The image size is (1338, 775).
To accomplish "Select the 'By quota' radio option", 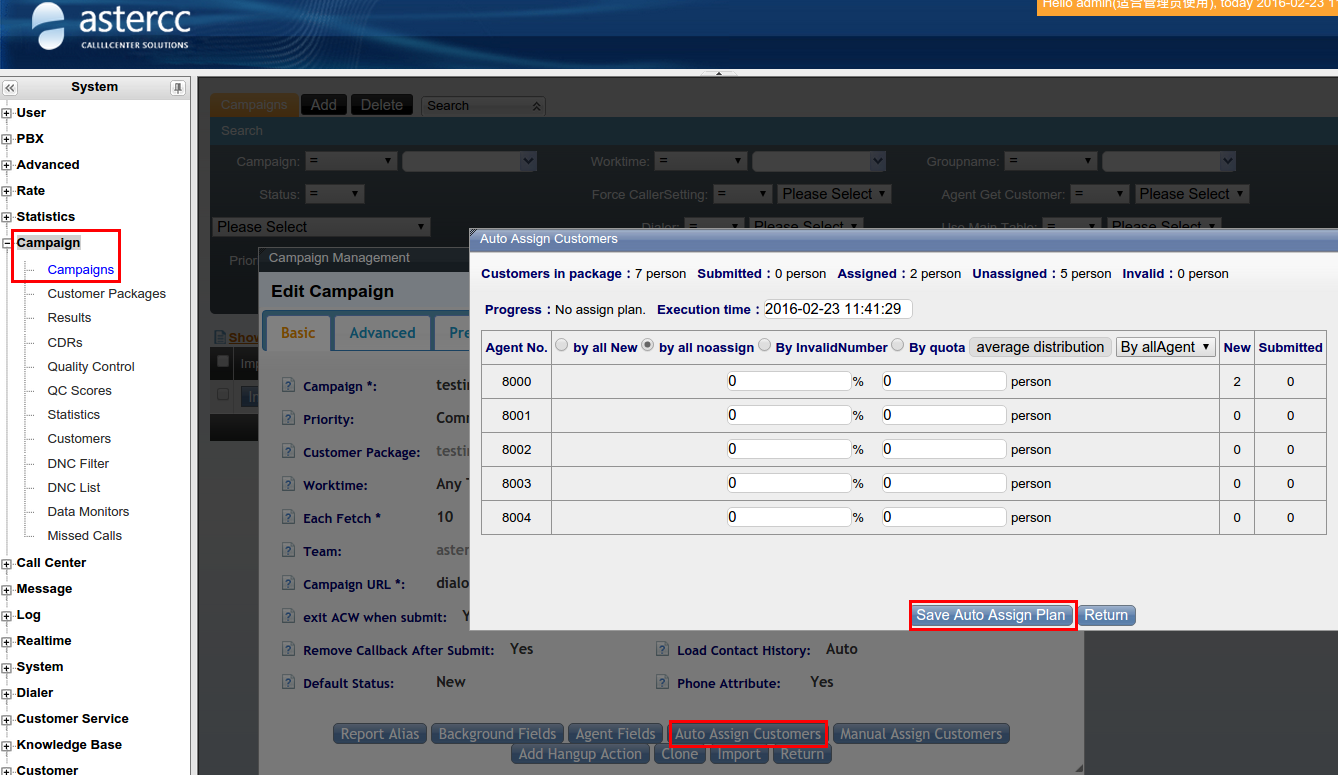I will (x=897, y=346).
